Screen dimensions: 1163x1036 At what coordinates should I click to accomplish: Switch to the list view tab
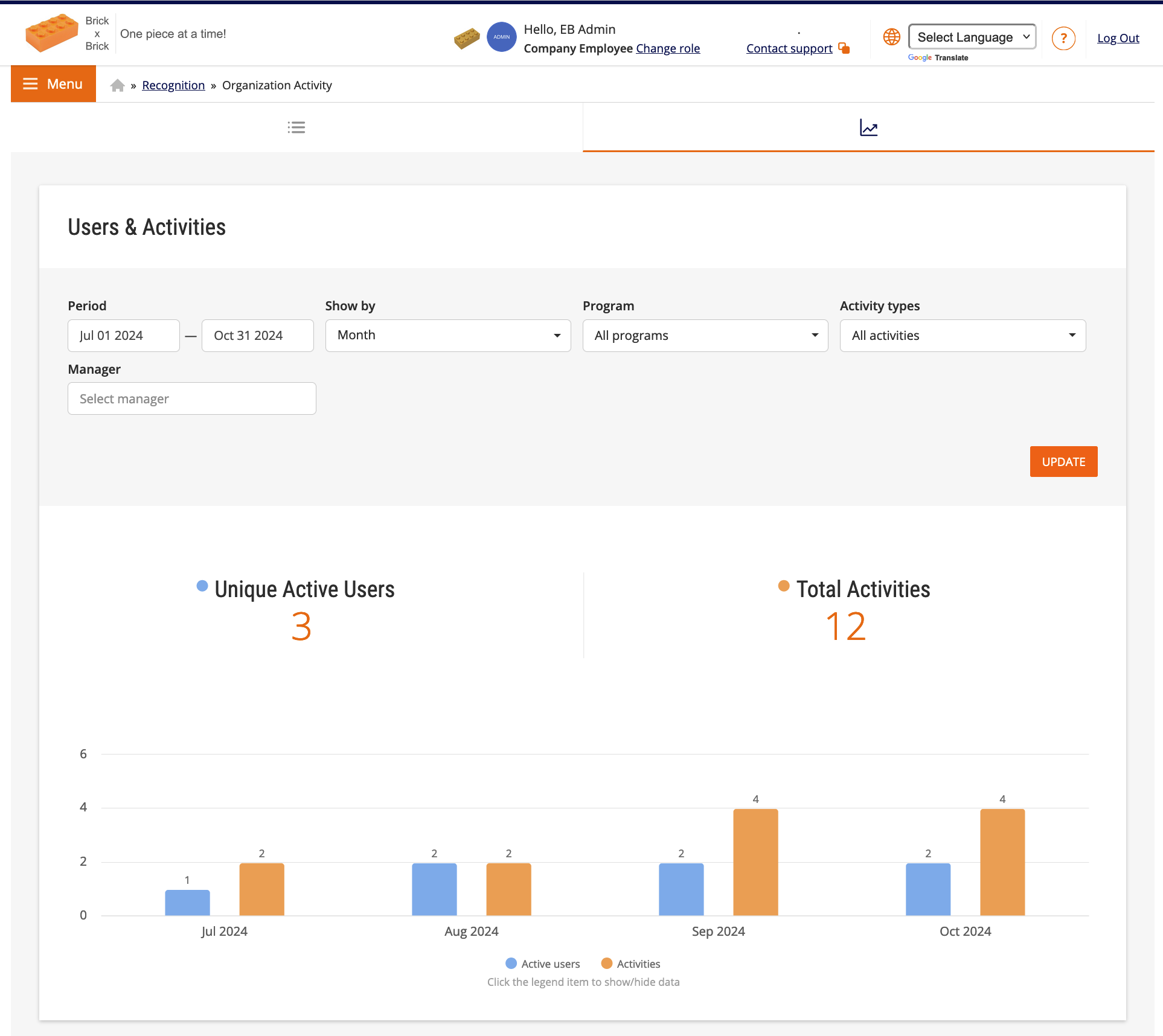(296, 127)
